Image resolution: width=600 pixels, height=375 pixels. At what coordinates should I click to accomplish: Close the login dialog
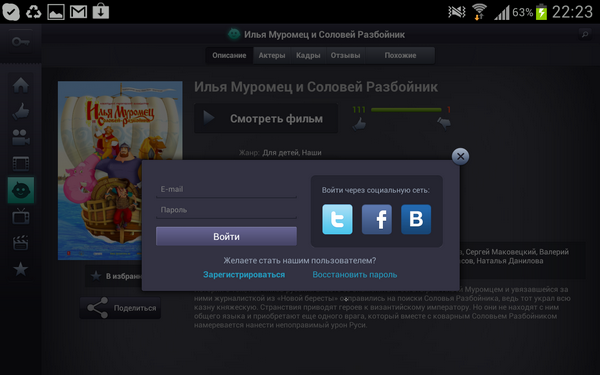point(460,157)
